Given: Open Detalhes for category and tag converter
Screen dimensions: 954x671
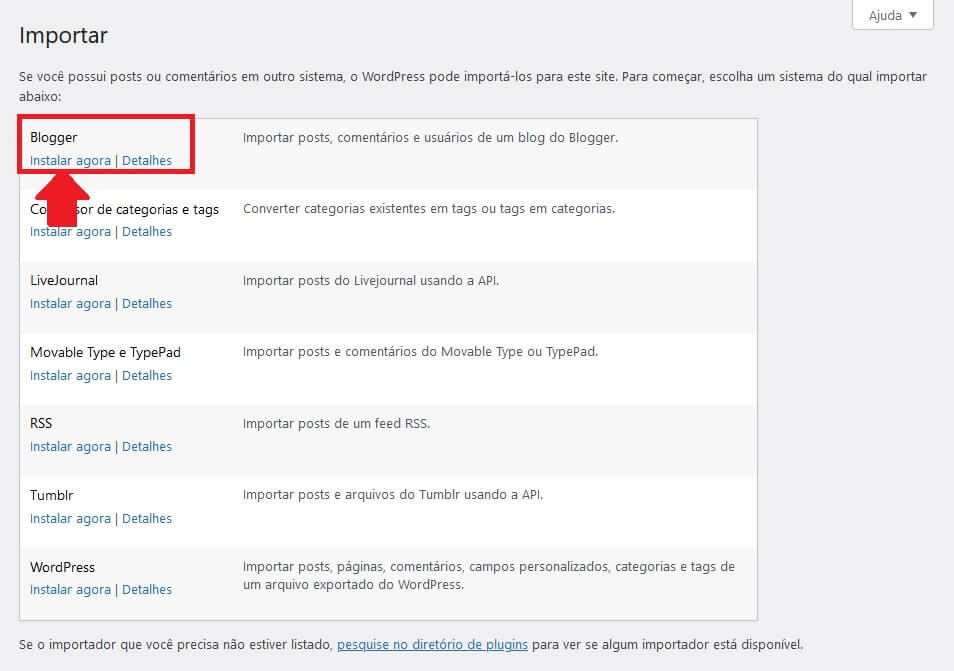Looking at the screenshot, I should point(147,232).
